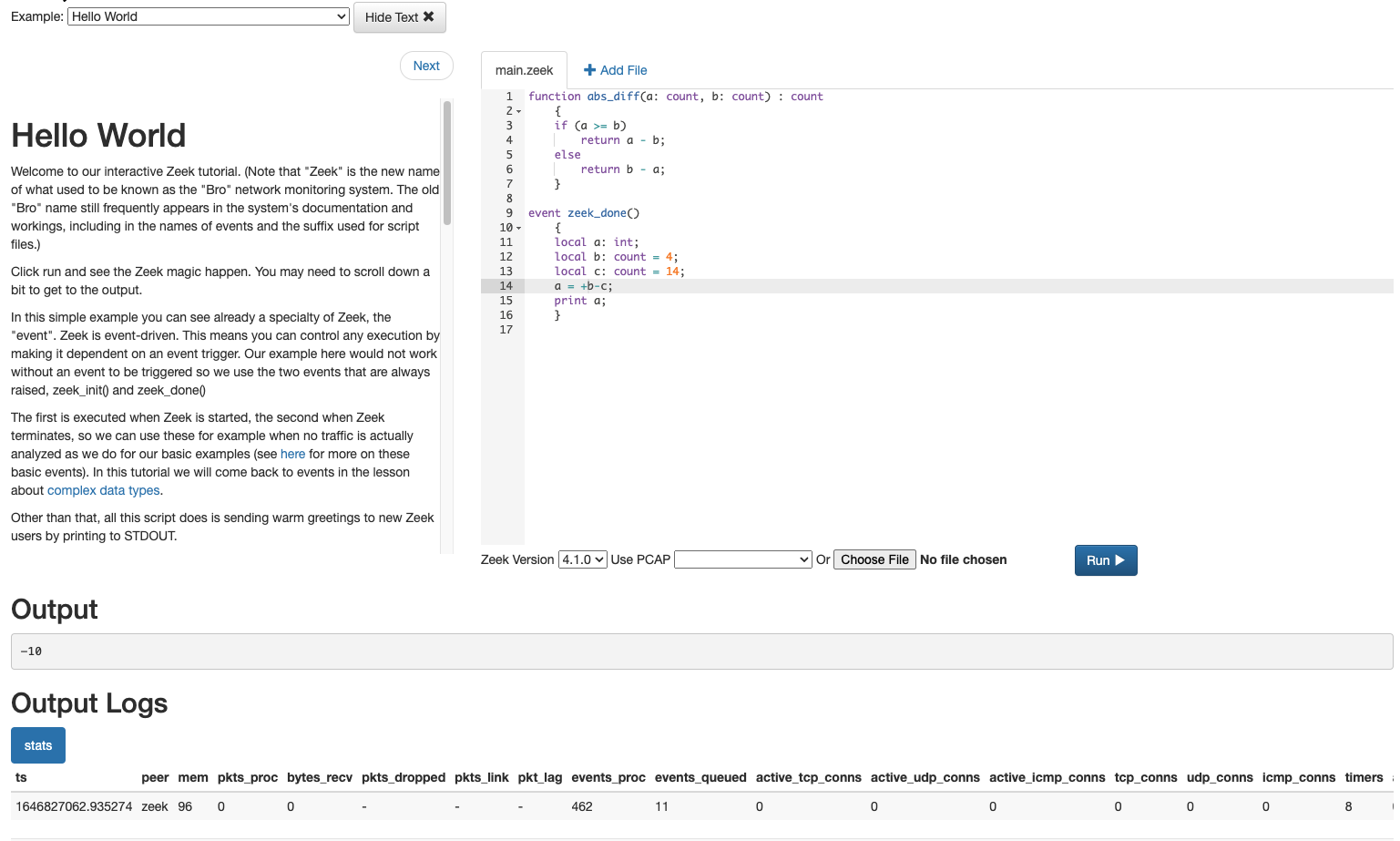Click Add File to create new file
This screenshot has width=1400, height=841.
point(615,70)
